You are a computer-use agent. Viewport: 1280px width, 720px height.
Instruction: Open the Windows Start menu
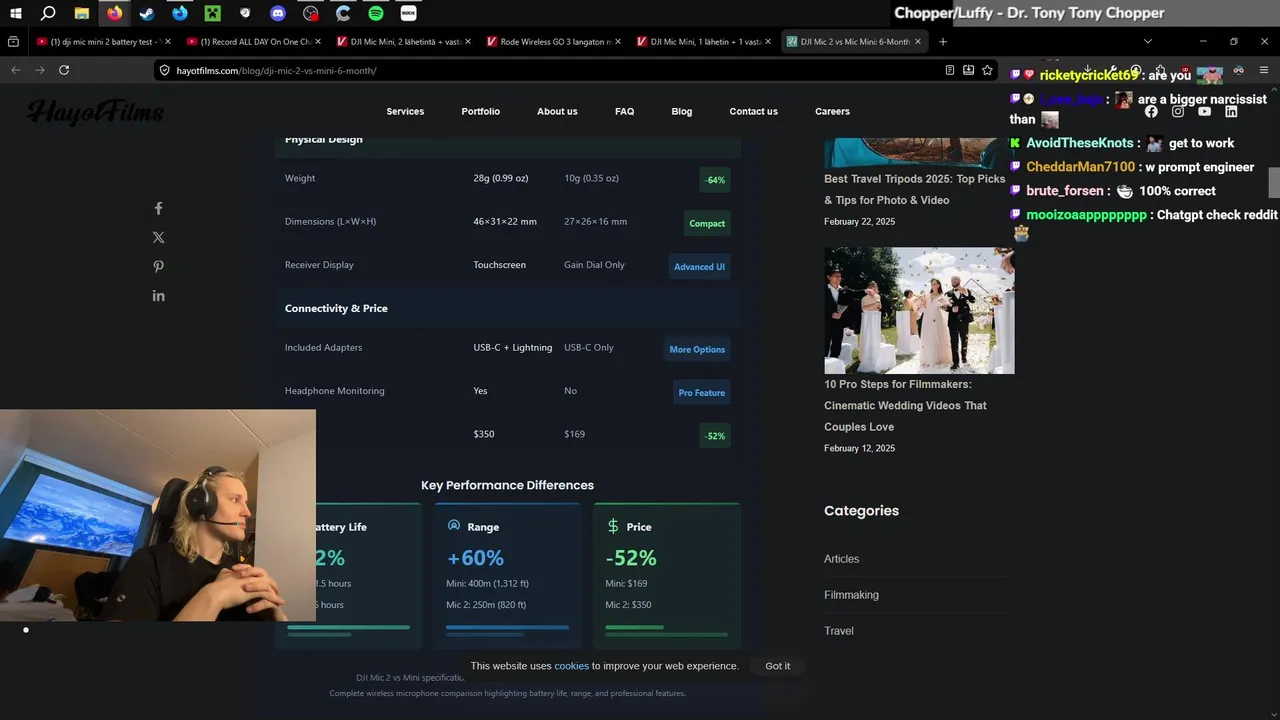pyautogui.click(x=16, y=13)
